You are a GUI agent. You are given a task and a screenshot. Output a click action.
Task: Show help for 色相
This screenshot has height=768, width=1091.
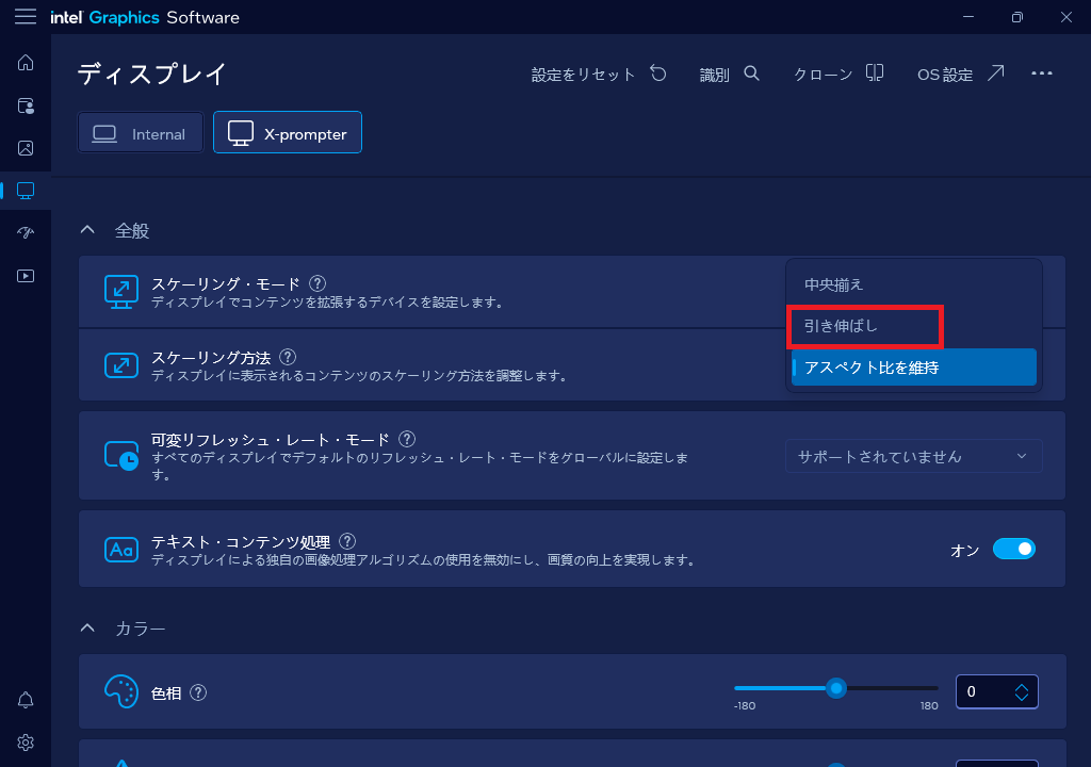[198, 693]
